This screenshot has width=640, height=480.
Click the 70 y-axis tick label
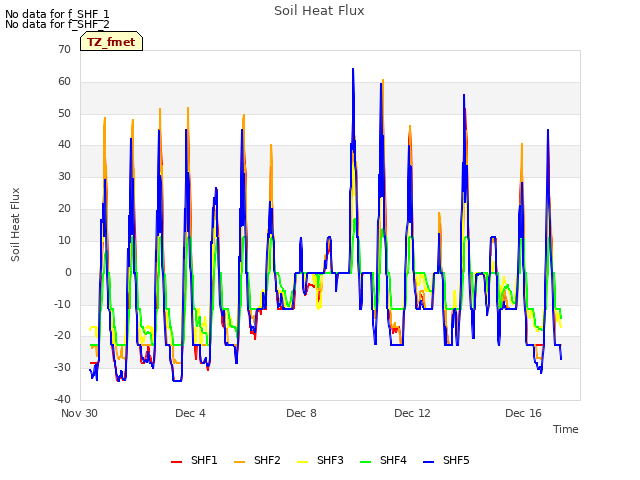click(64, 49)
